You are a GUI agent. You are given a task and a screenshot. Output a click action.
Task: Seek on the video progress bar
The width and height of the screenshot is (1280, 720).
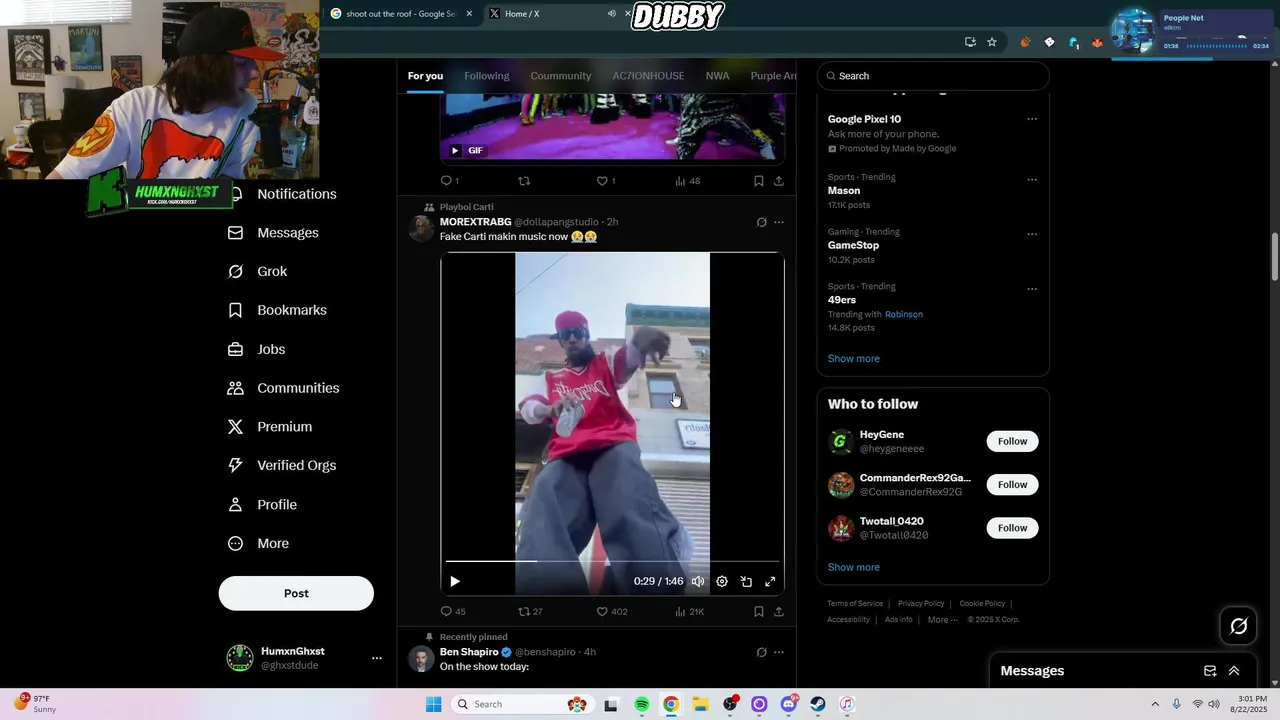pyautogui.click(x=612, y=561)
